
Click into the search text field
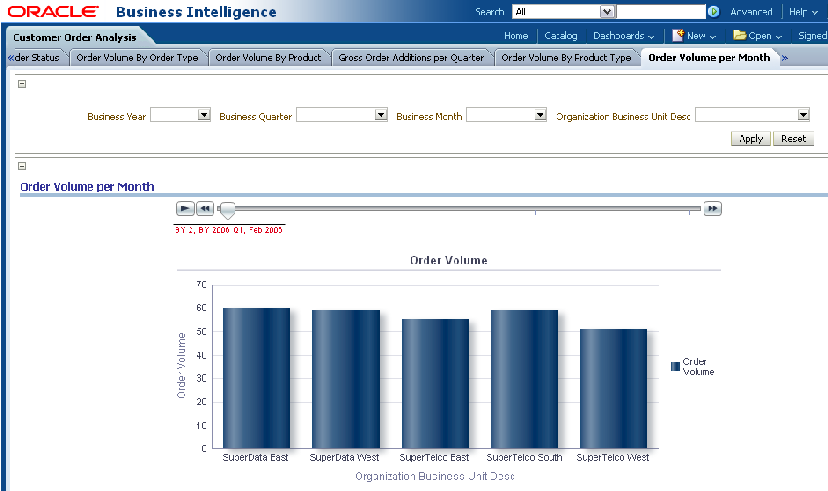(661, 12)
